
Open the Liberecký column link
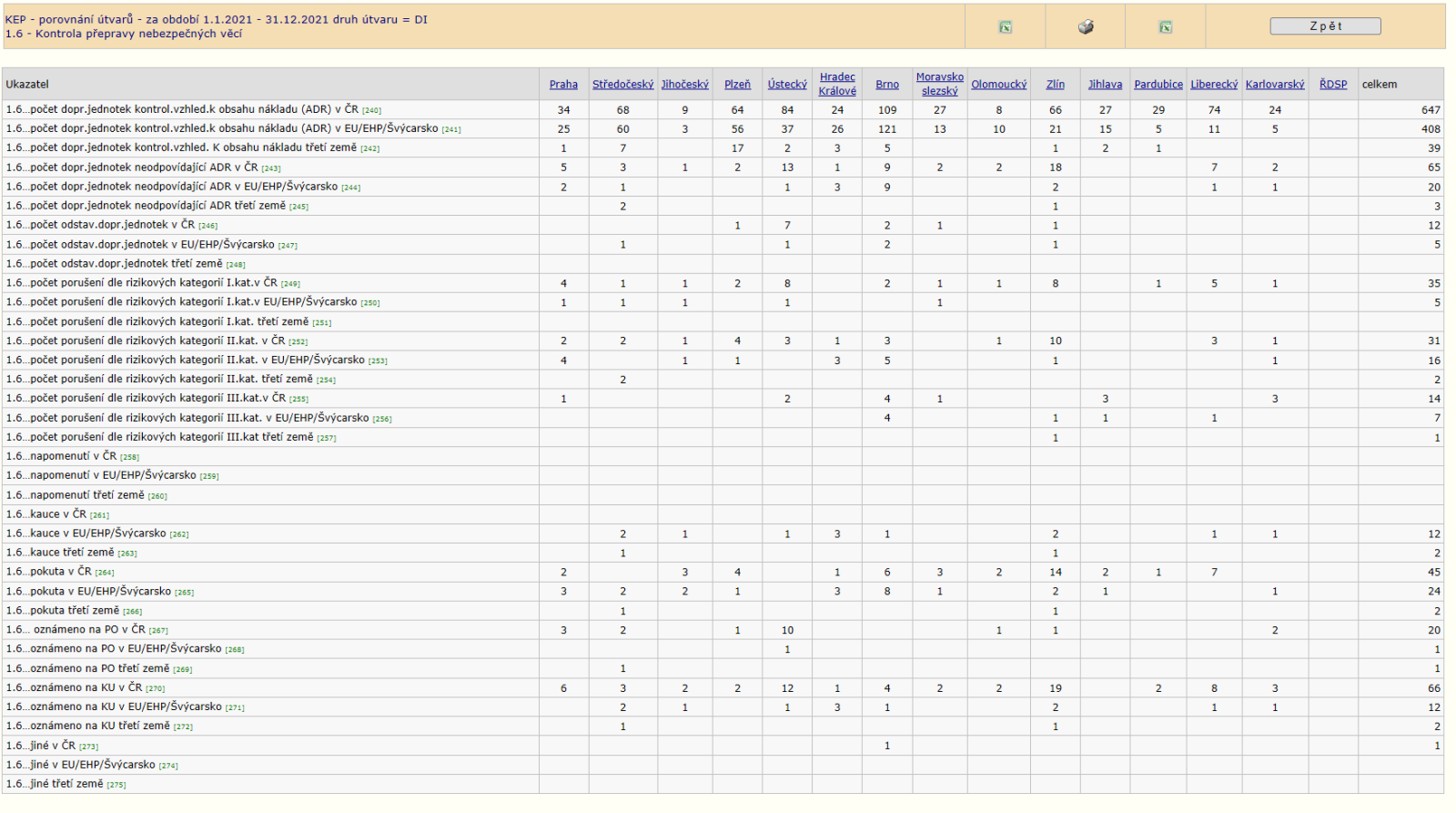pyautogui.click(x=1214, y=85)
